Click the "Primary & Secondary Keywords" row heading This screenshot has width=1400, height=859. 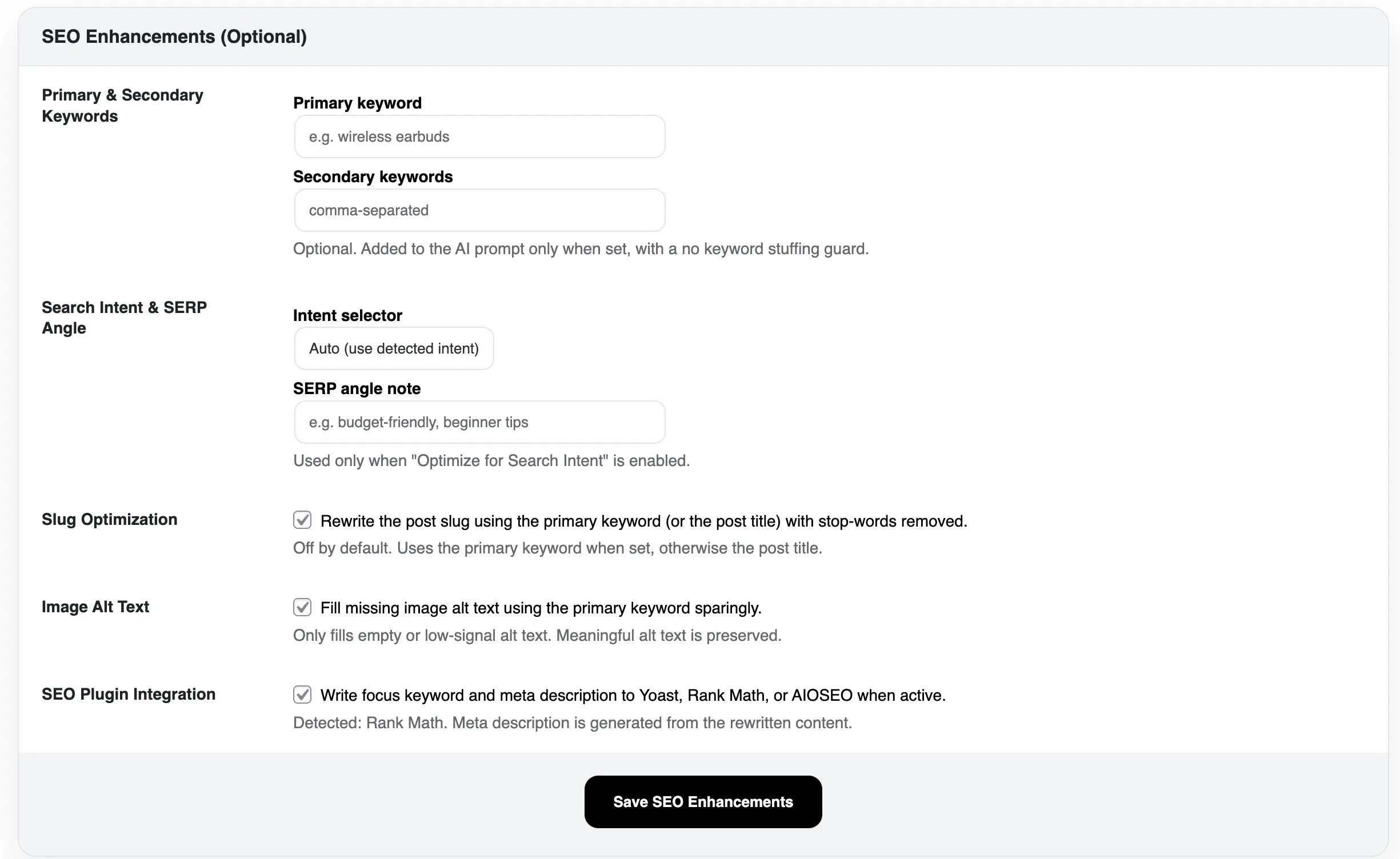pyautogui.click(x=122, y=105)
